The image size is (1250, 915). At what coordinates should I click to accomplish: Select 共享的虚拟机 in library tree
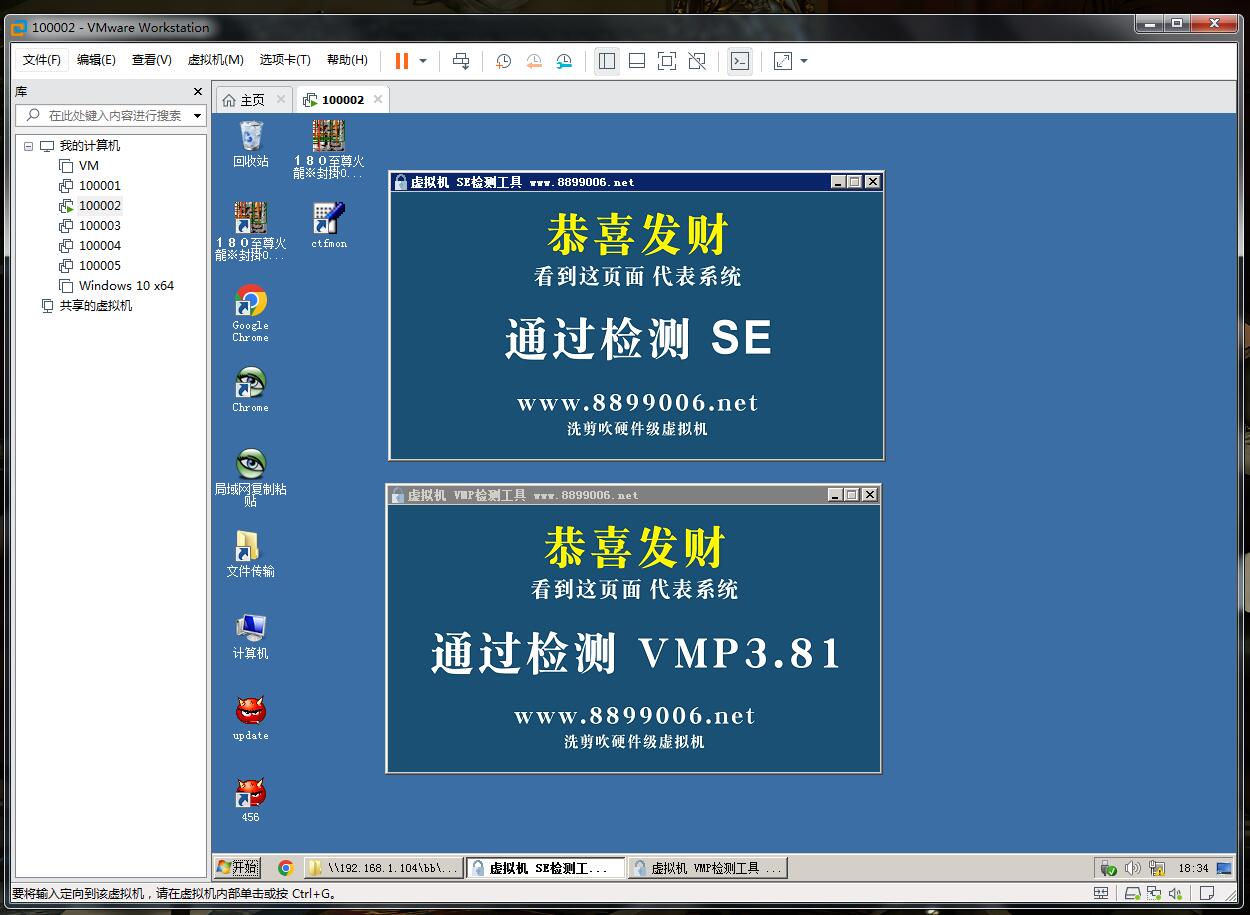tap(86, 306)
